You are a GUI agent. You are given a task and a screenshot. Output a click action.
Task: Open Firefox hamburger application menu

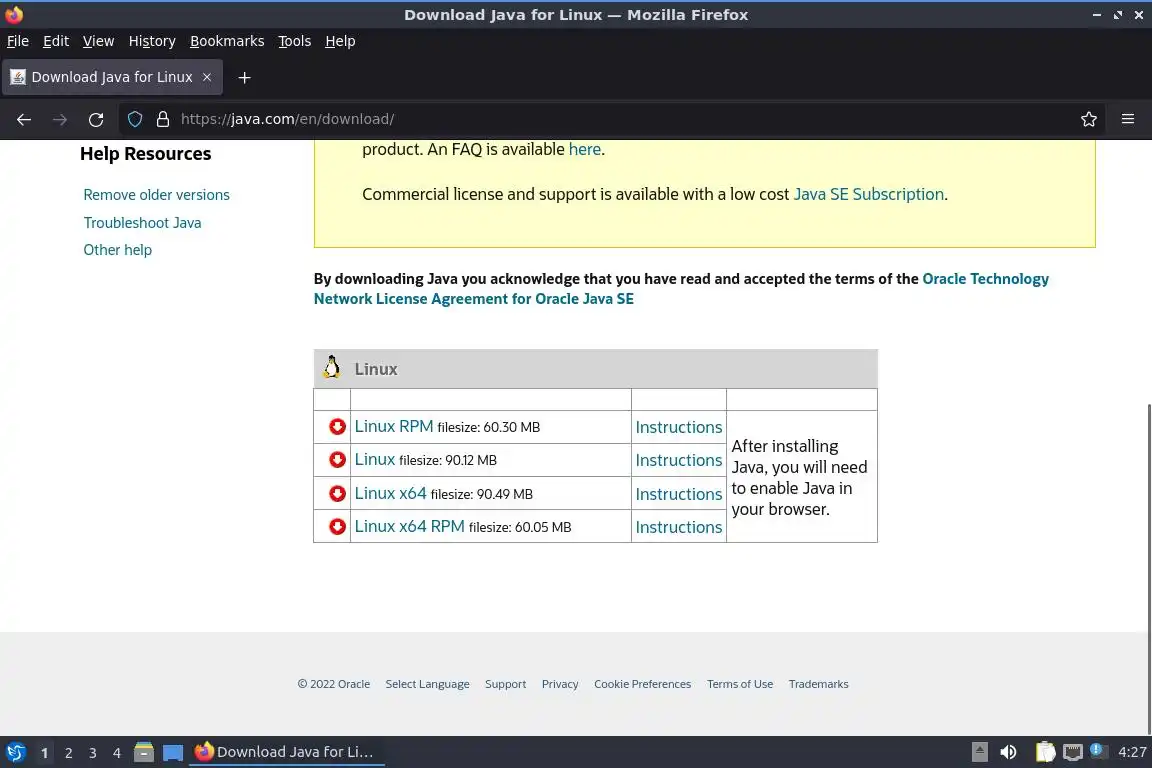pos(1128,119)
